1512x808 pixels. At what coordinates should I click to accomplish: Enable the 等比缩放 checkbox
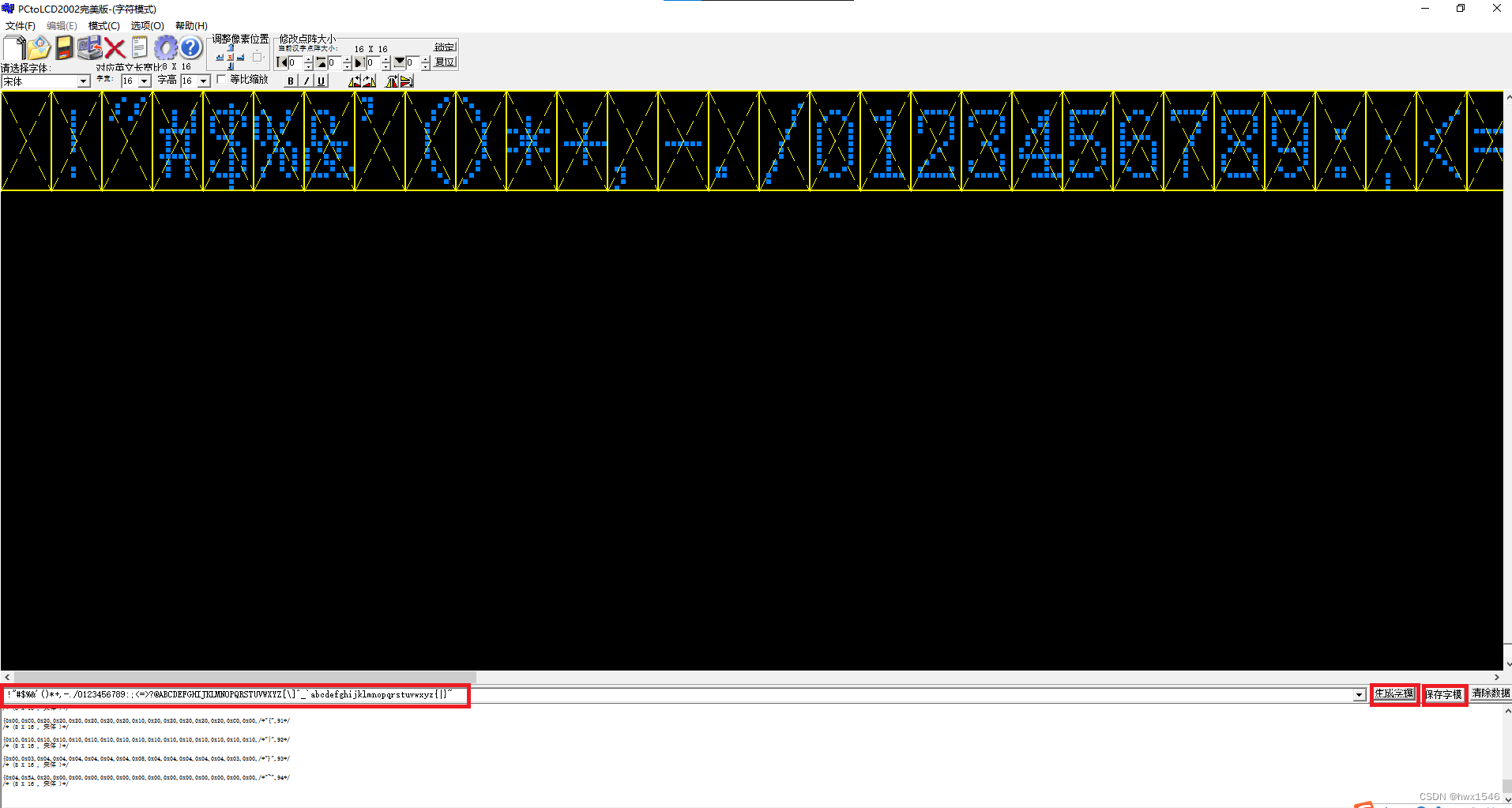(x=221, y=79)
